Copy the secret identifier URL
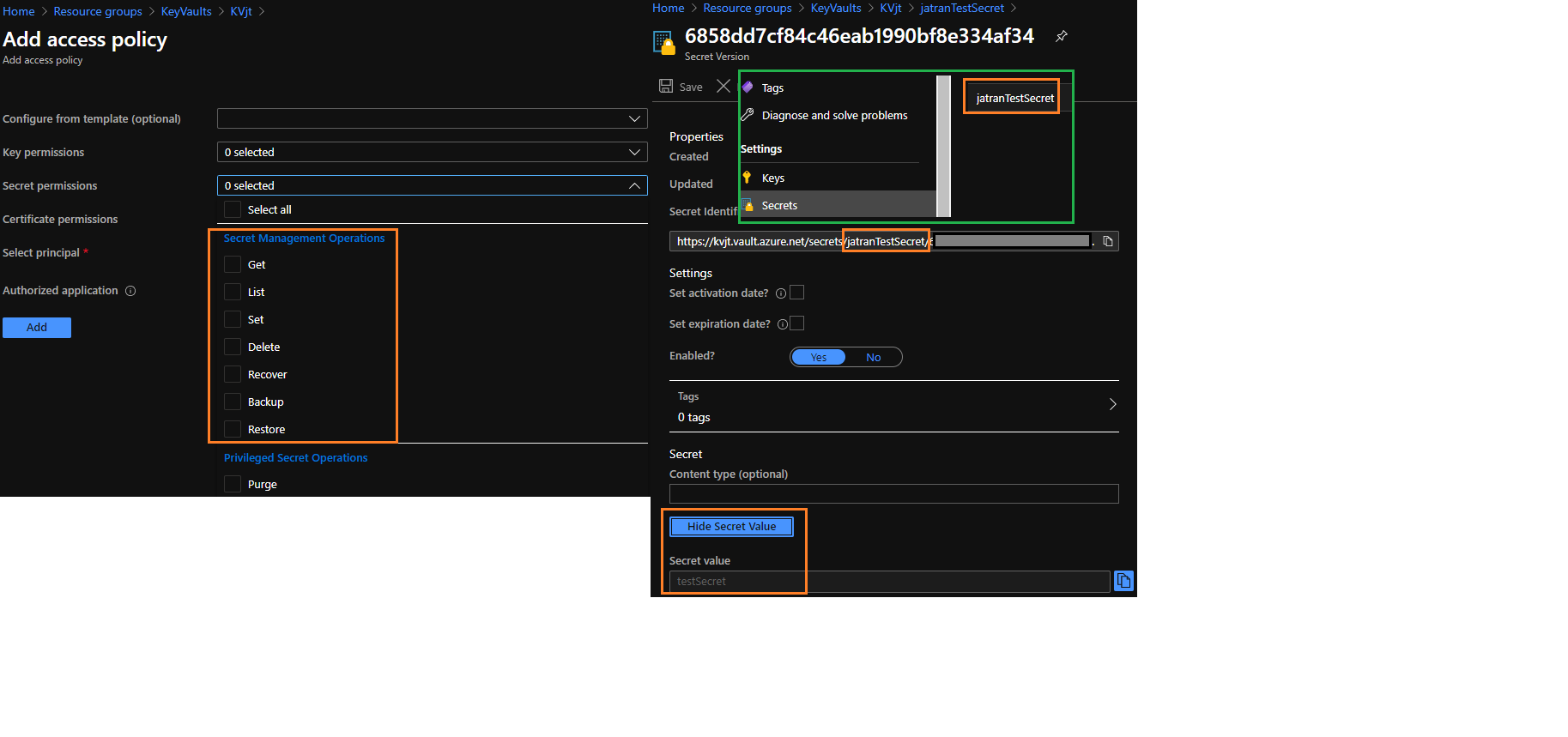The height and width of the screenshot is (737, 1568). point(1108,241)
